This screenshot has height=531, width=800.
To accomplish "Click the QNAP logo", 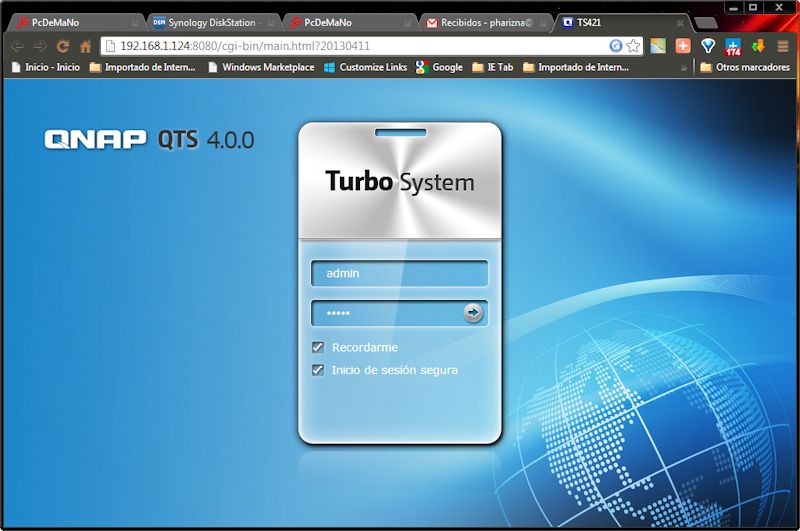I will (95, 139).
